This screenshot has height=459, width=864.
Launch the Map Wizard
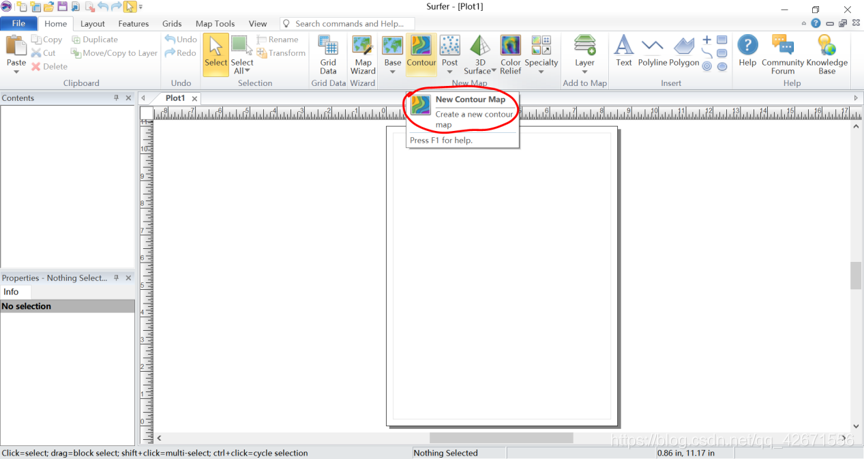coord(363,55)
